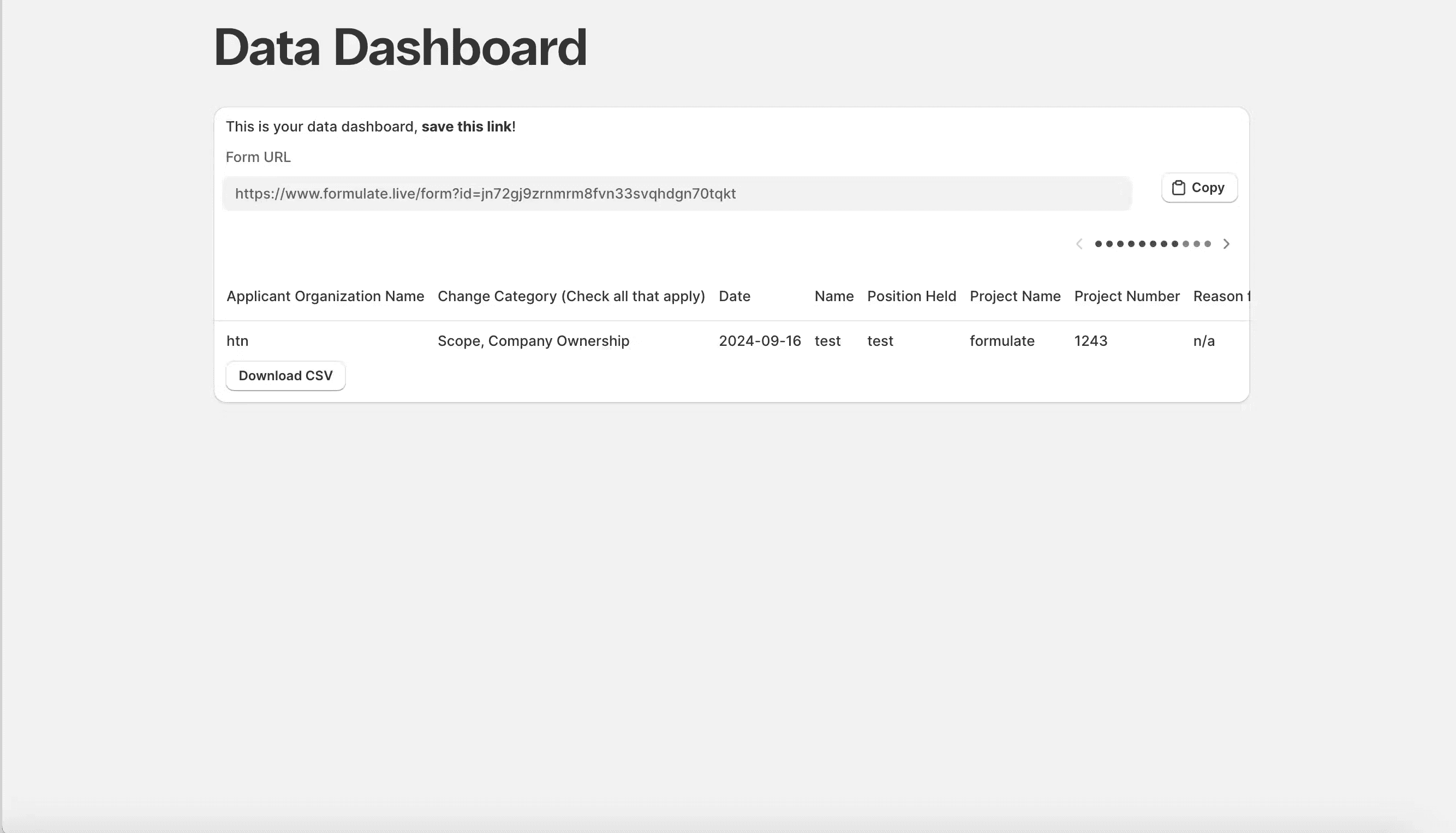Viewport: 1456px width, 833px height.
Task: Click the Project Number column header
Action: tap(1127, 296)
